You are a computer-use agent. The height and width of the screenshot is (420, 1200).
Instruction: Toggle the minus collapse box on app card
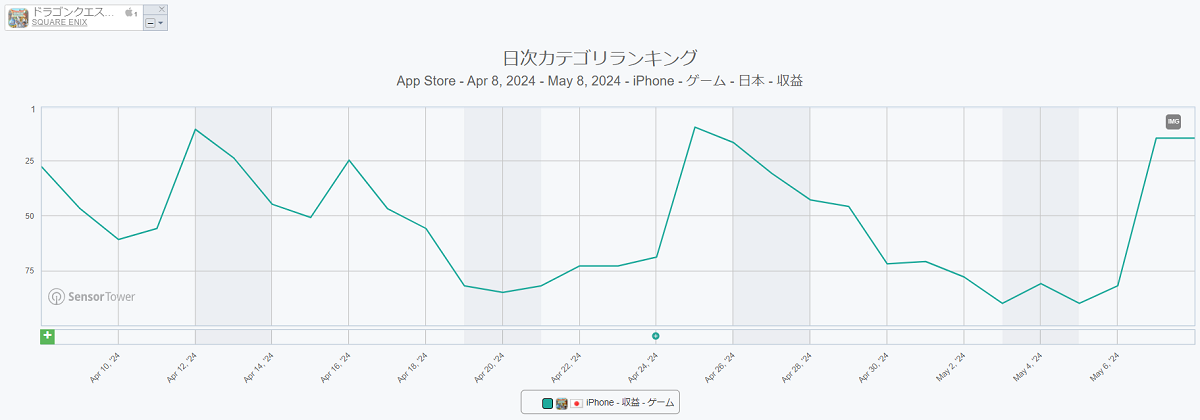[x=150, y=22]
